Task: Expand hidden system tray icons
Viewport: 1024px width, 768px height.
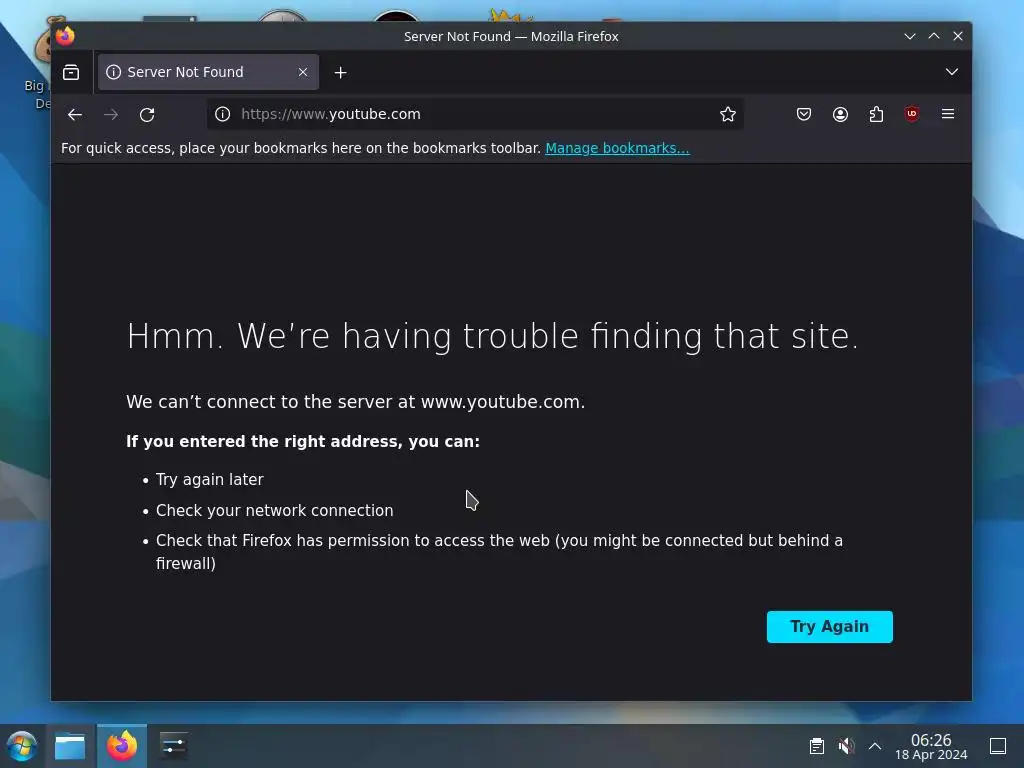Action: [x=875, y=746]
